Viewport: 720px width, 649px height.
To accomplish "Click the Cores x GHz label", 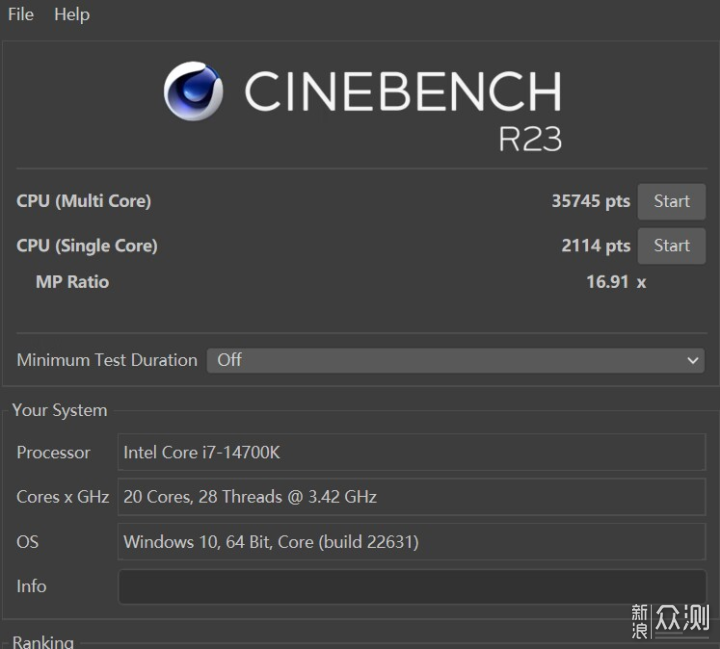I will (x=62, y=497).
